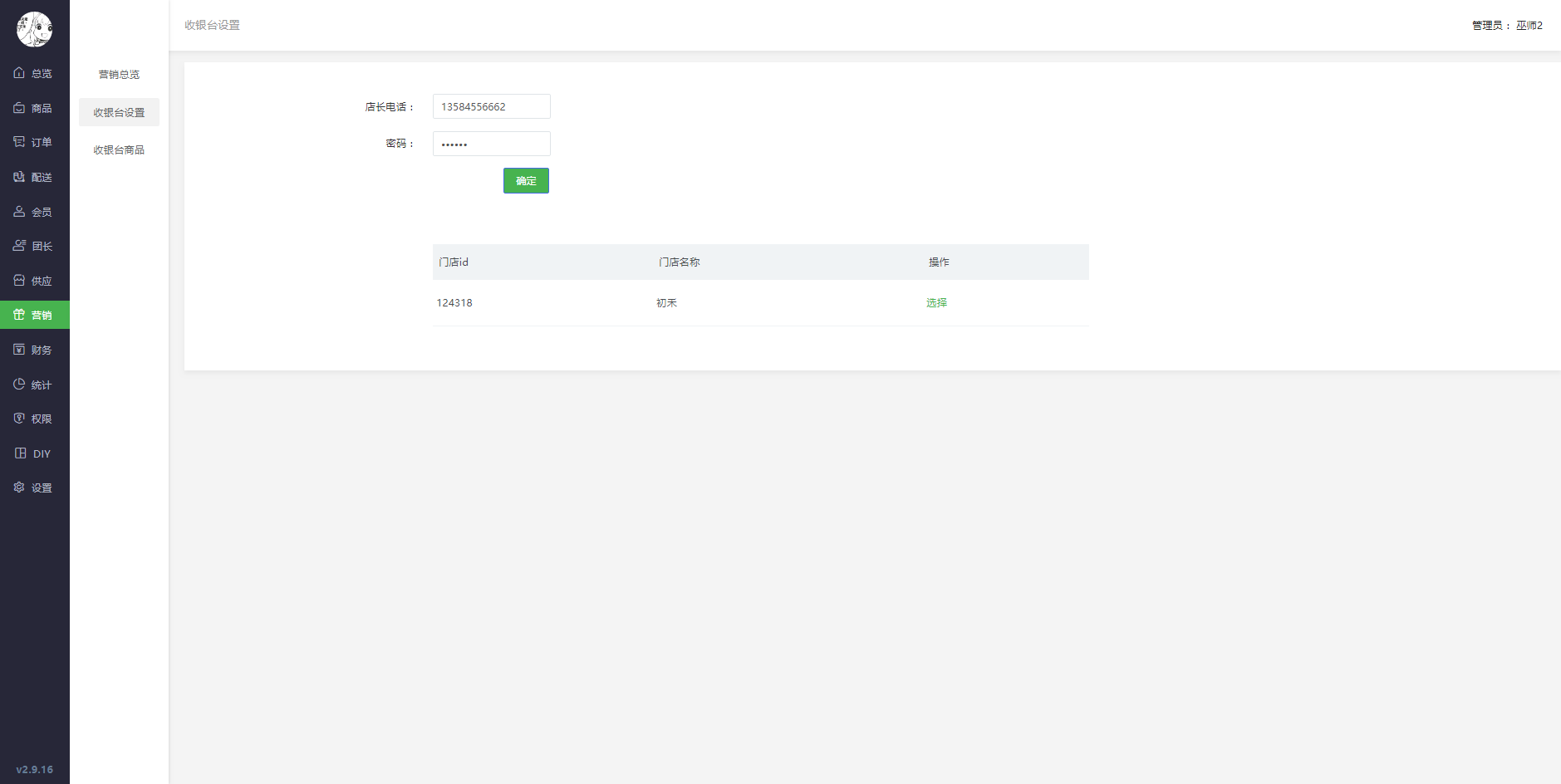Click the 门店名称 column header

[x=679, y=262]
